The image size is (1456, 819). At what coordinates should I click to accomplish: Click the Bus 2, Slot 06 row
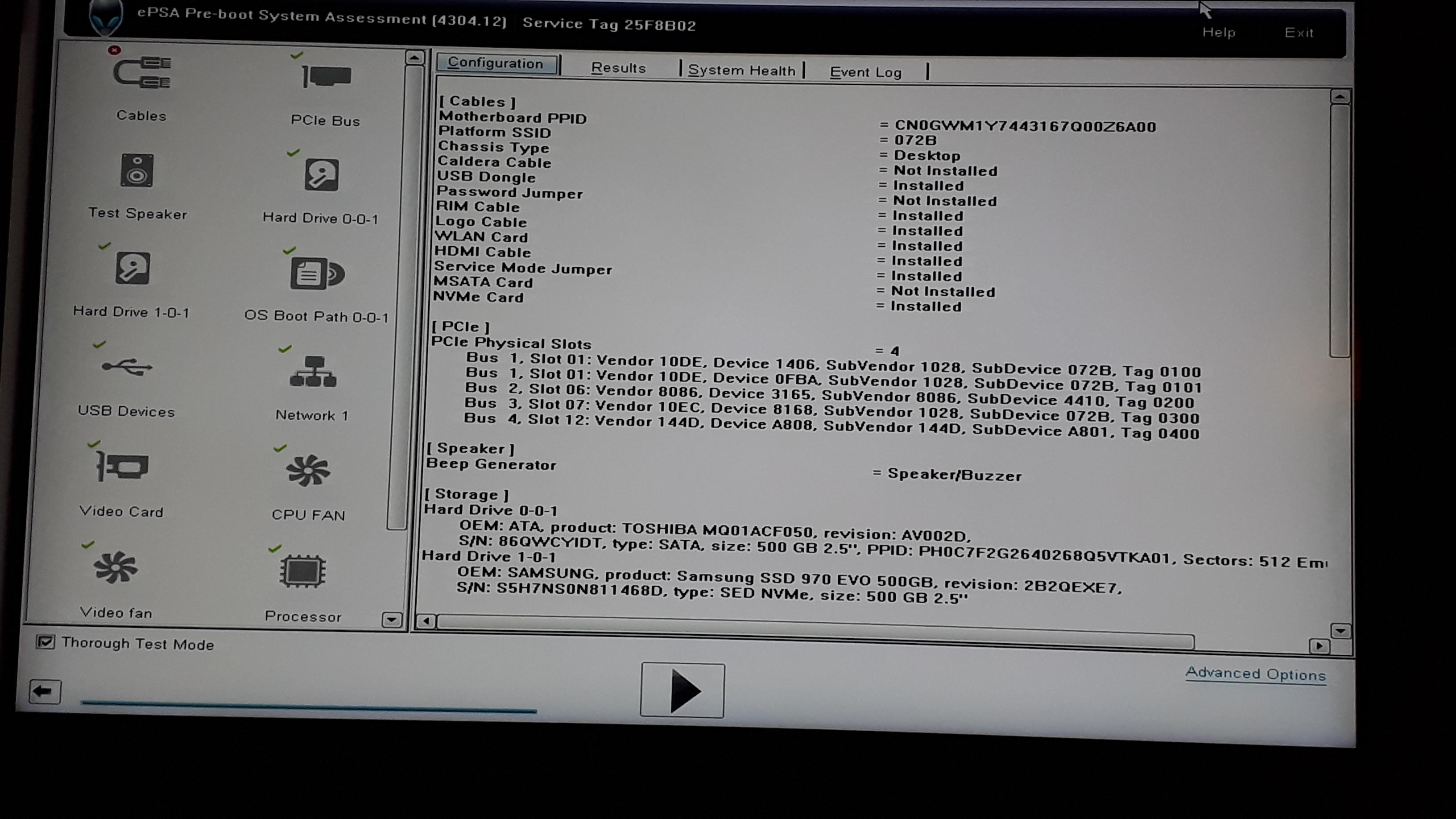point(829,395)
